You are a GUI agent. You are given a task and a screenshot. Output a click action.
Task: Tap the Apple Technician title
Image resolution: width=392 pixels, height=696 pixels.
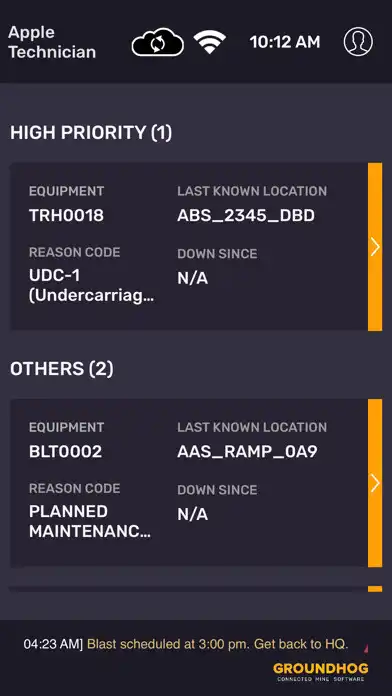click(x=52, y=42)
